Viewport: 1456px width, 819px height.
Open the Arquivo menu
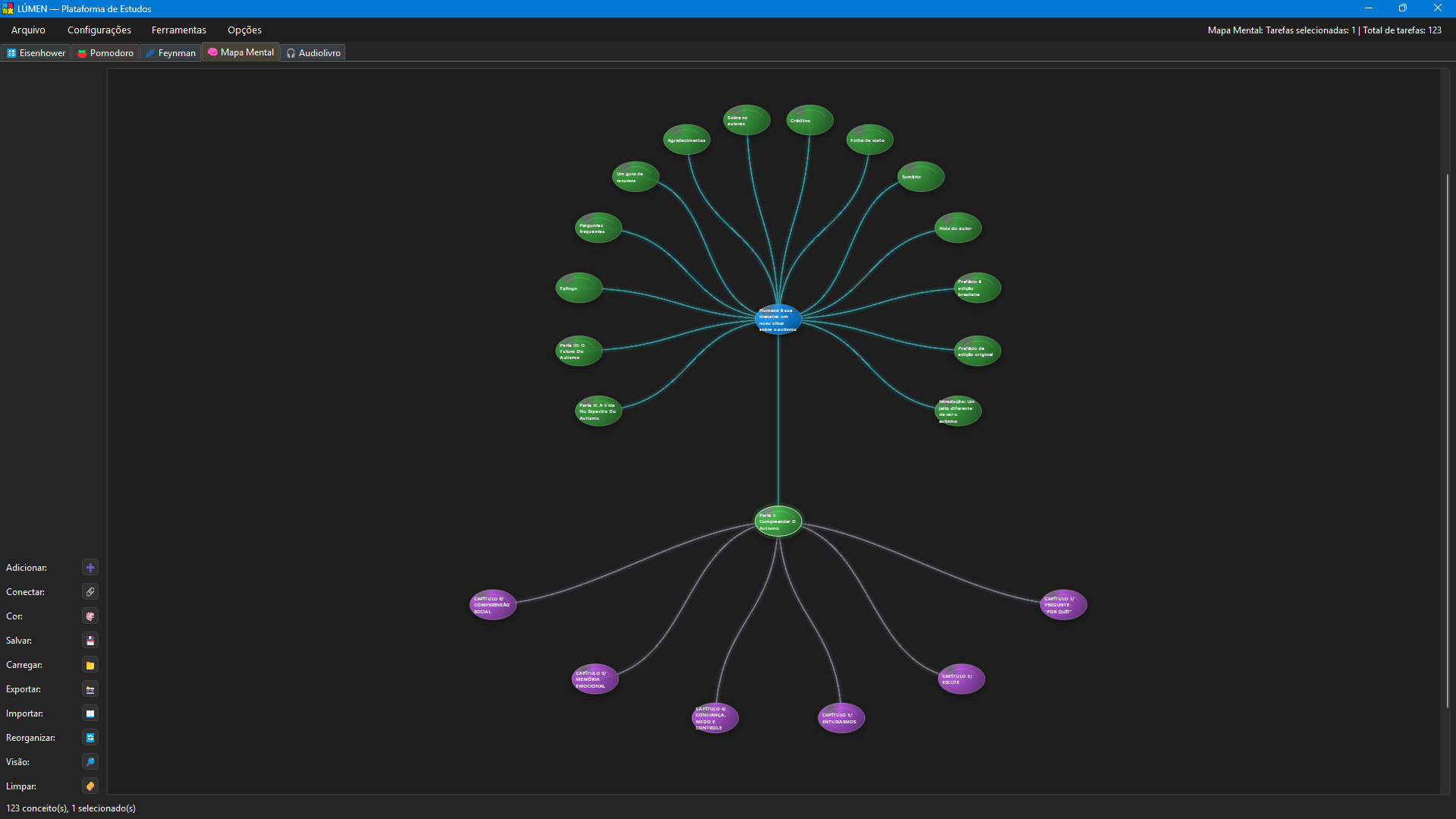click(28, 30)
